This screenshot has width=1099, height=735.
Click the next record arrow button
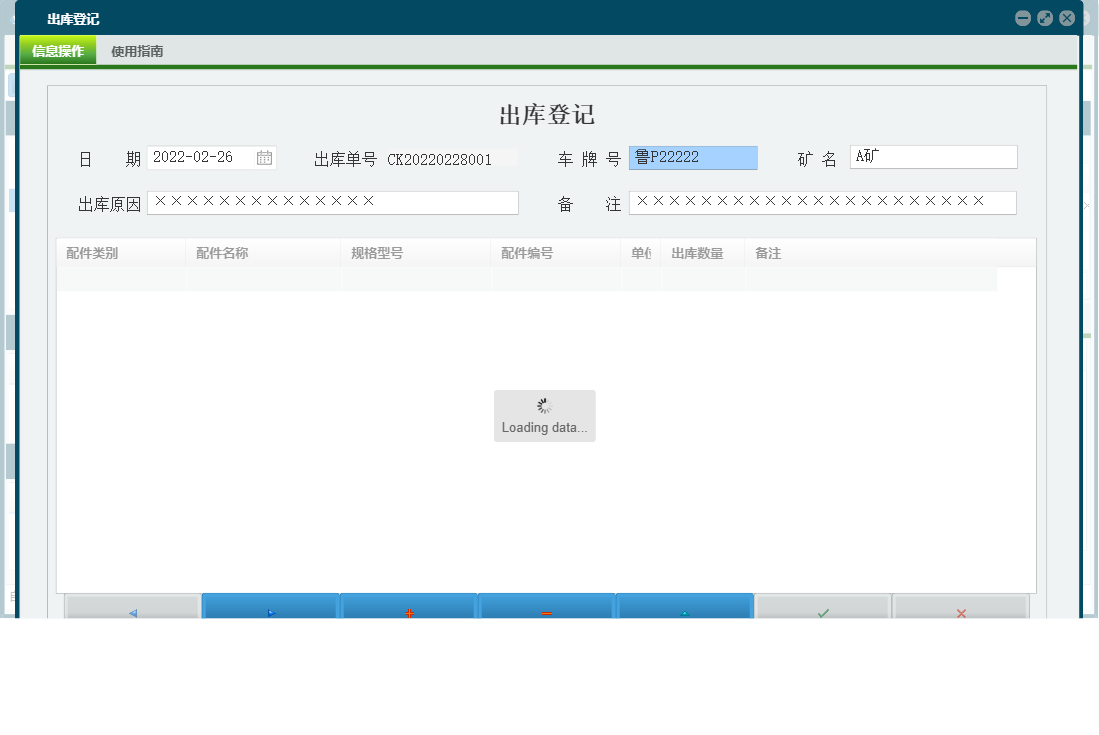[269, 612]
